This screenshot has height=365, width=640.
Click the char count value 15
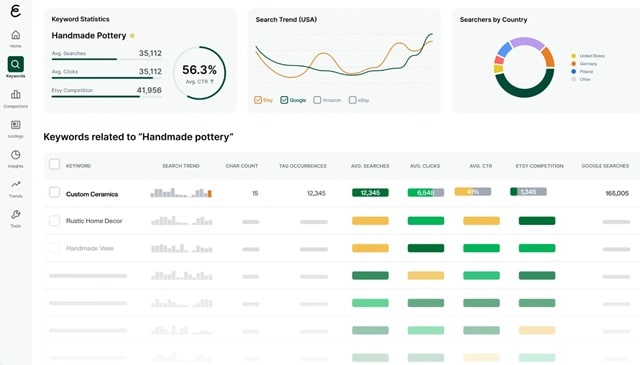click(x=255, y=193)
